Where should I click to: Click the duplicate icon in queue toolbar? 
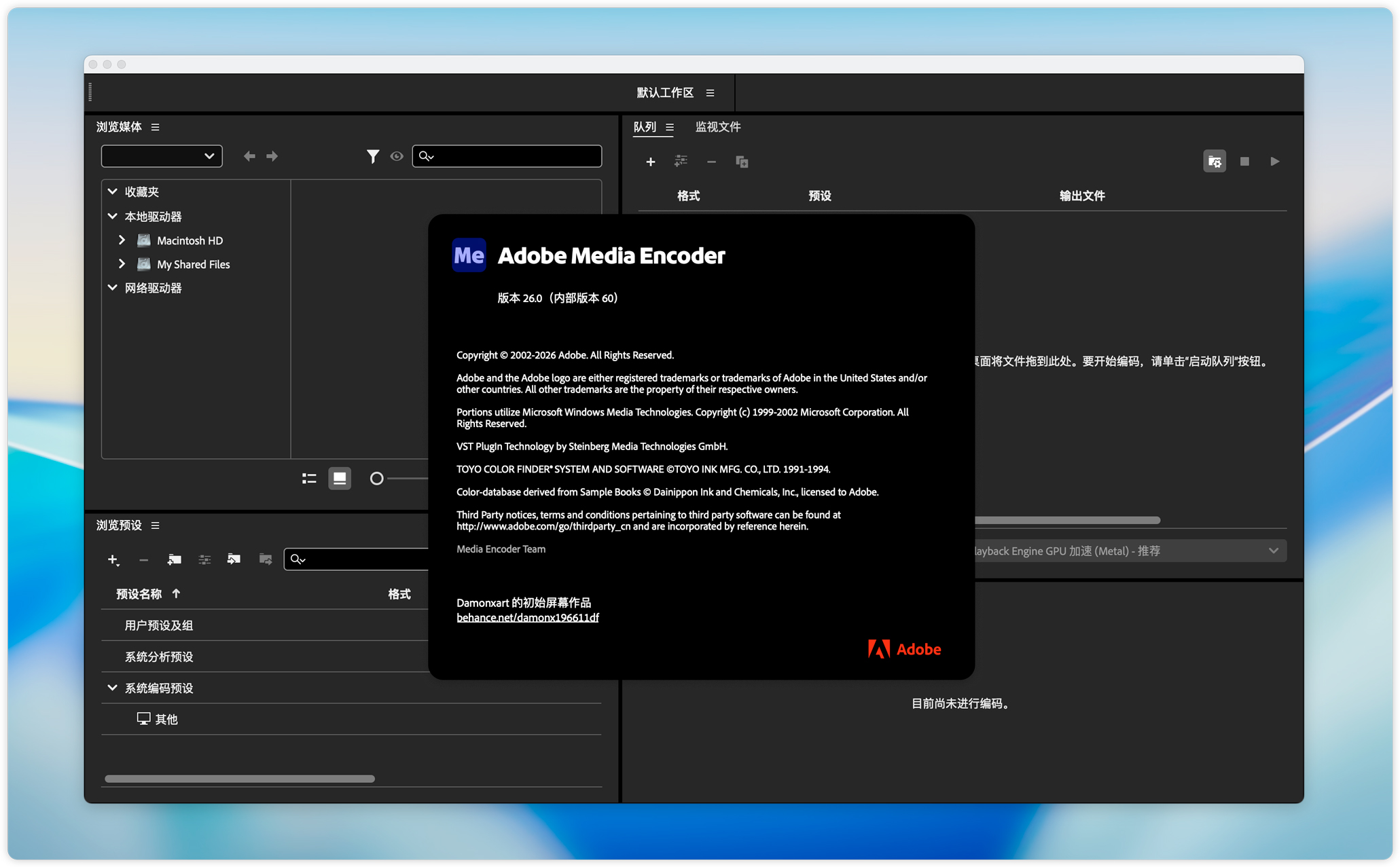(x=742, y=162)
